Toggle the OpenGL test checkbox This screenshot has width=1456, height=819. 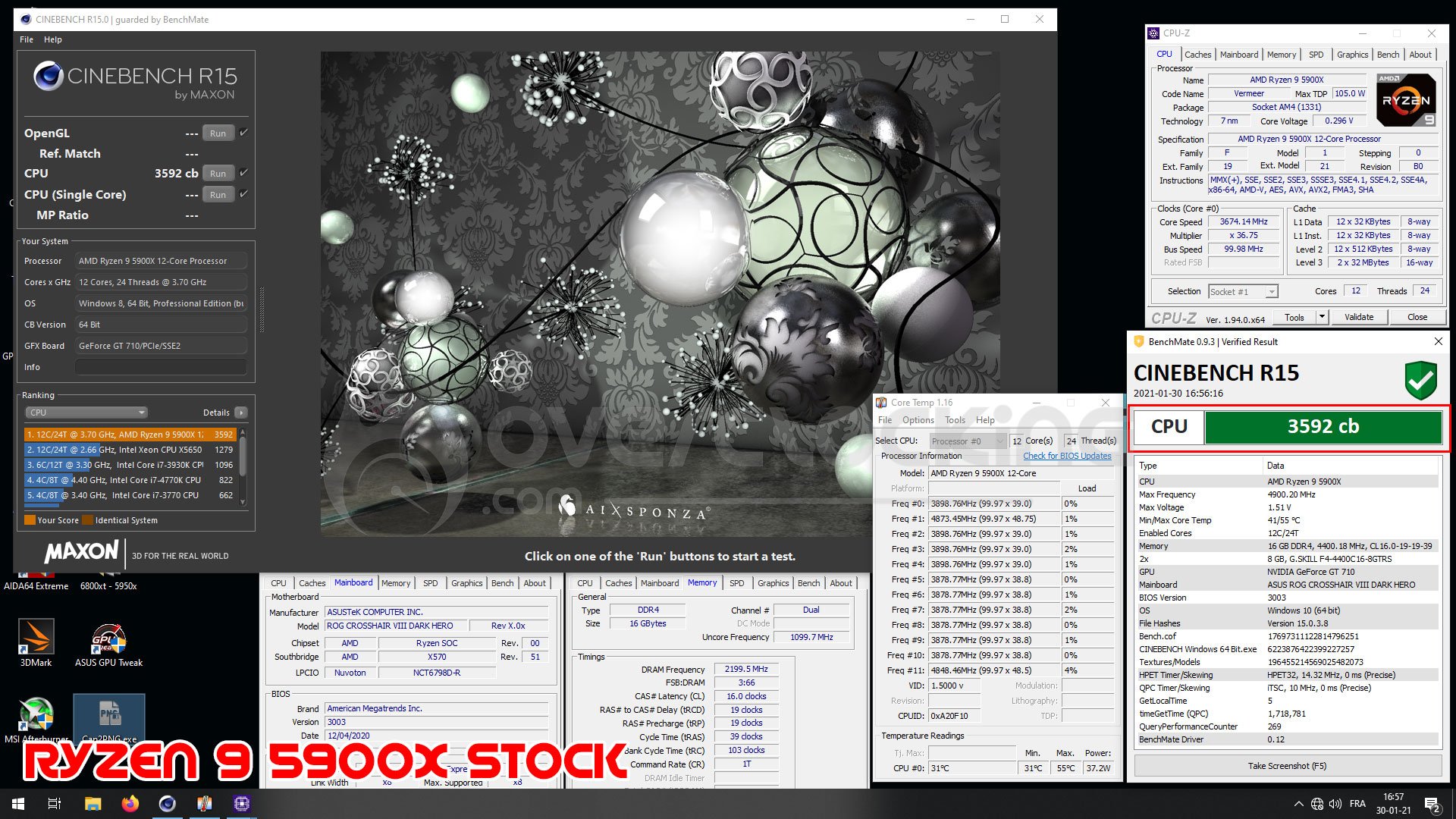(243, 133)
